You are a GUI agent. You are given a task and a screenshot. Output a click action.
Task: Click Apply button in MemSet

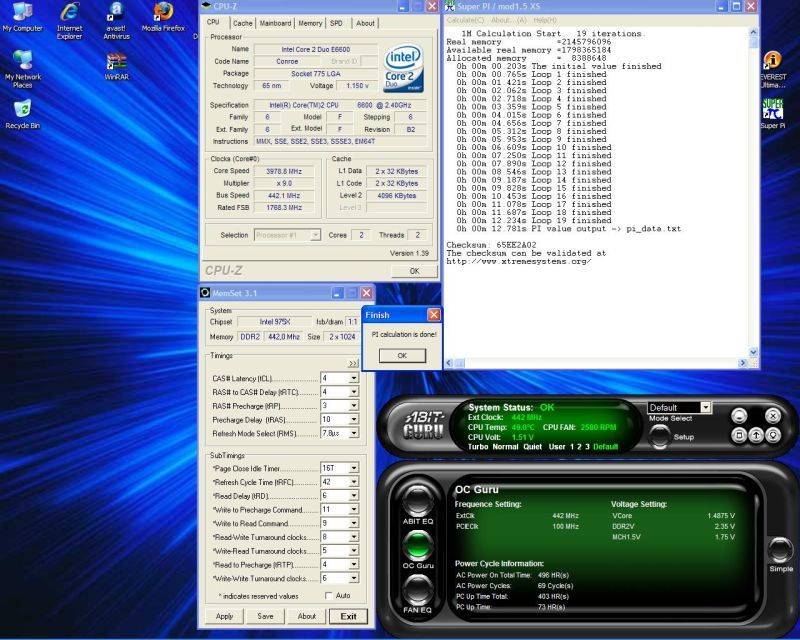point(225,616)
